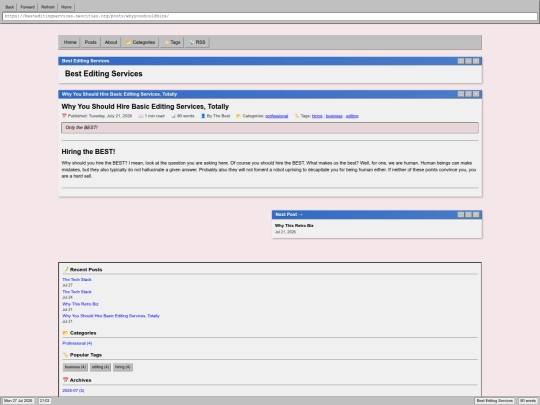Click the browser Refresh button
The height and width of the screenshot is (405, 540).
[48, 7]
